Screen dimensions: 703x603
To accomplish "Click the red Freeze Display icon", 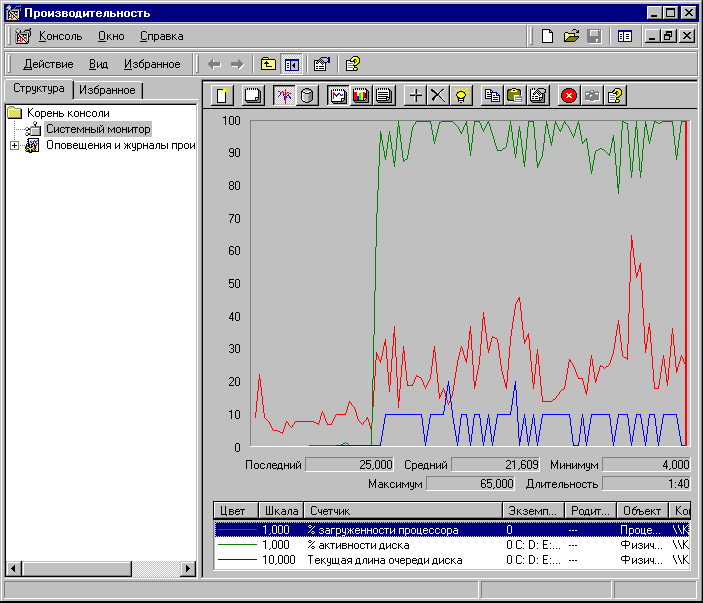I will click(569, 96).
